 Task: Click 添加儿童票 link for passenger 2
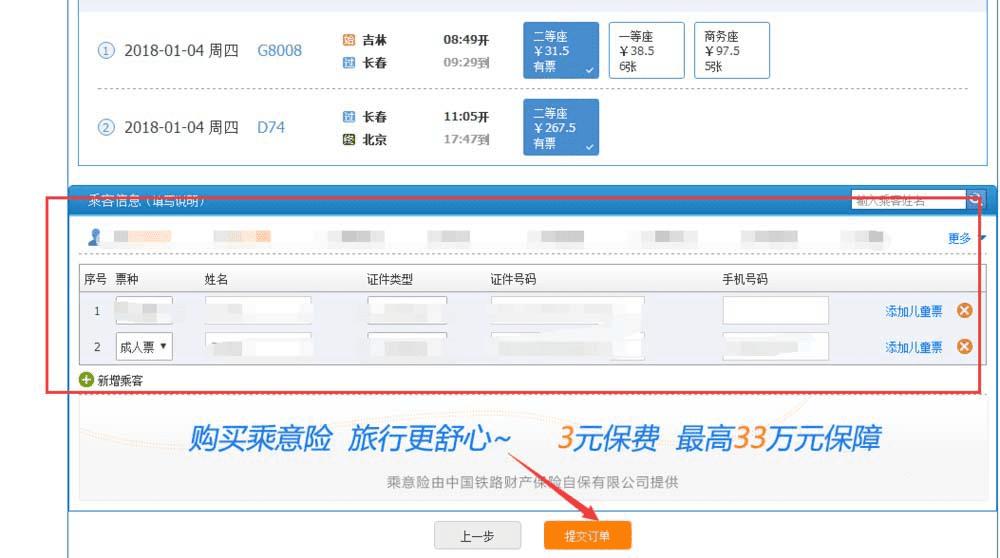(913, 347)
